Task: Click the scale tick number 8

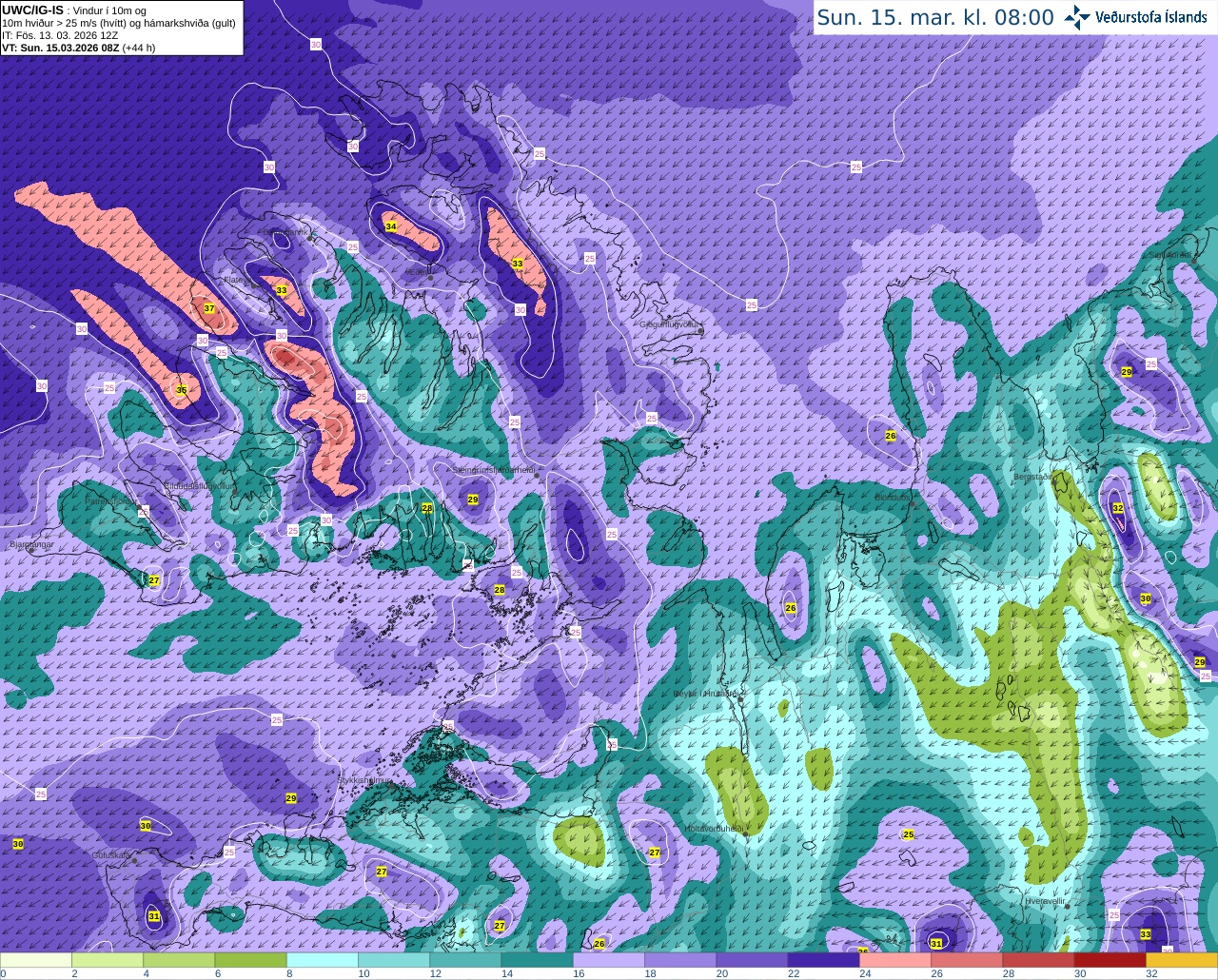Action: (289, 973)
